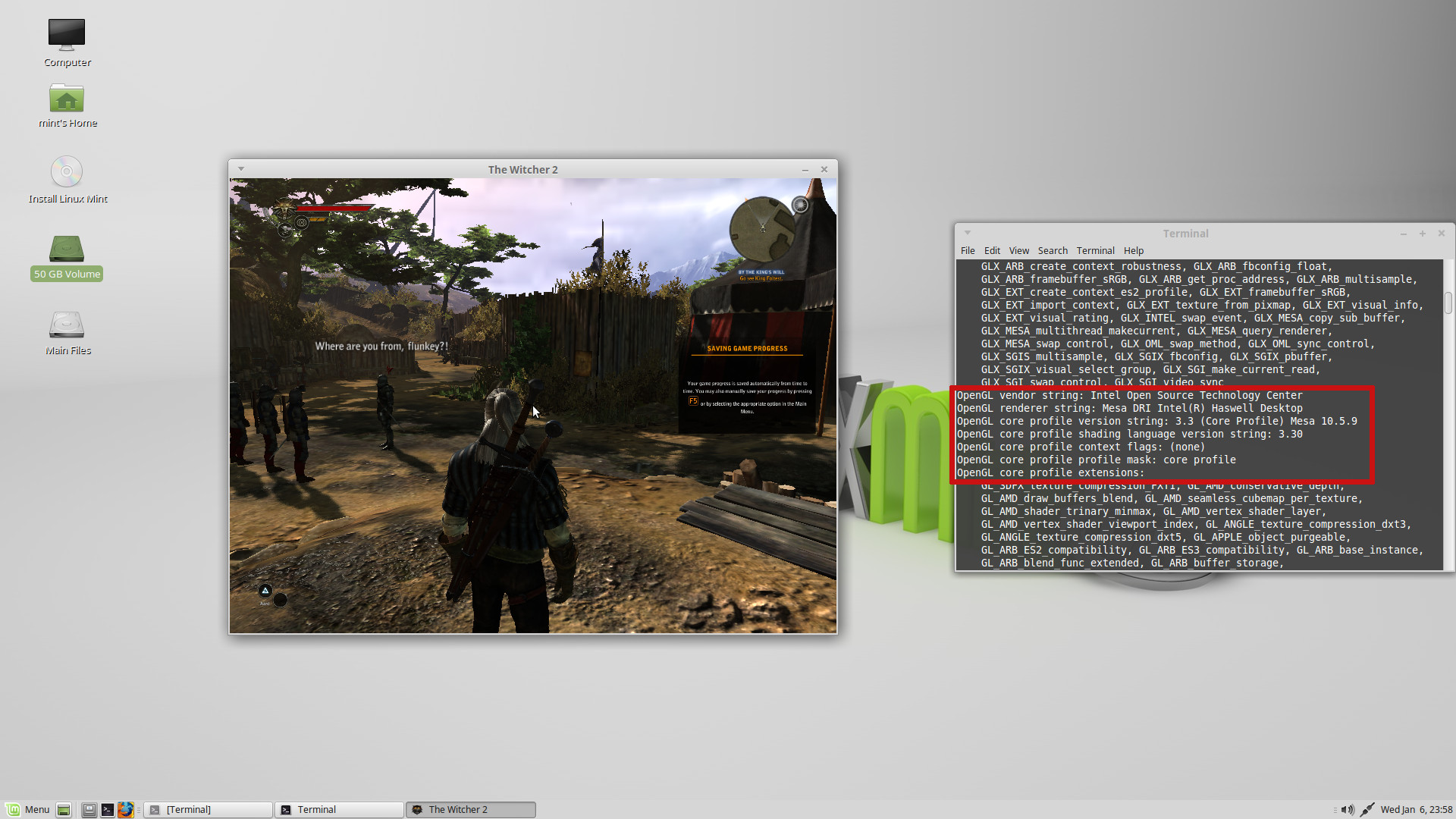Open the network connection tray icon
1456x819 pixels.
1367,809
